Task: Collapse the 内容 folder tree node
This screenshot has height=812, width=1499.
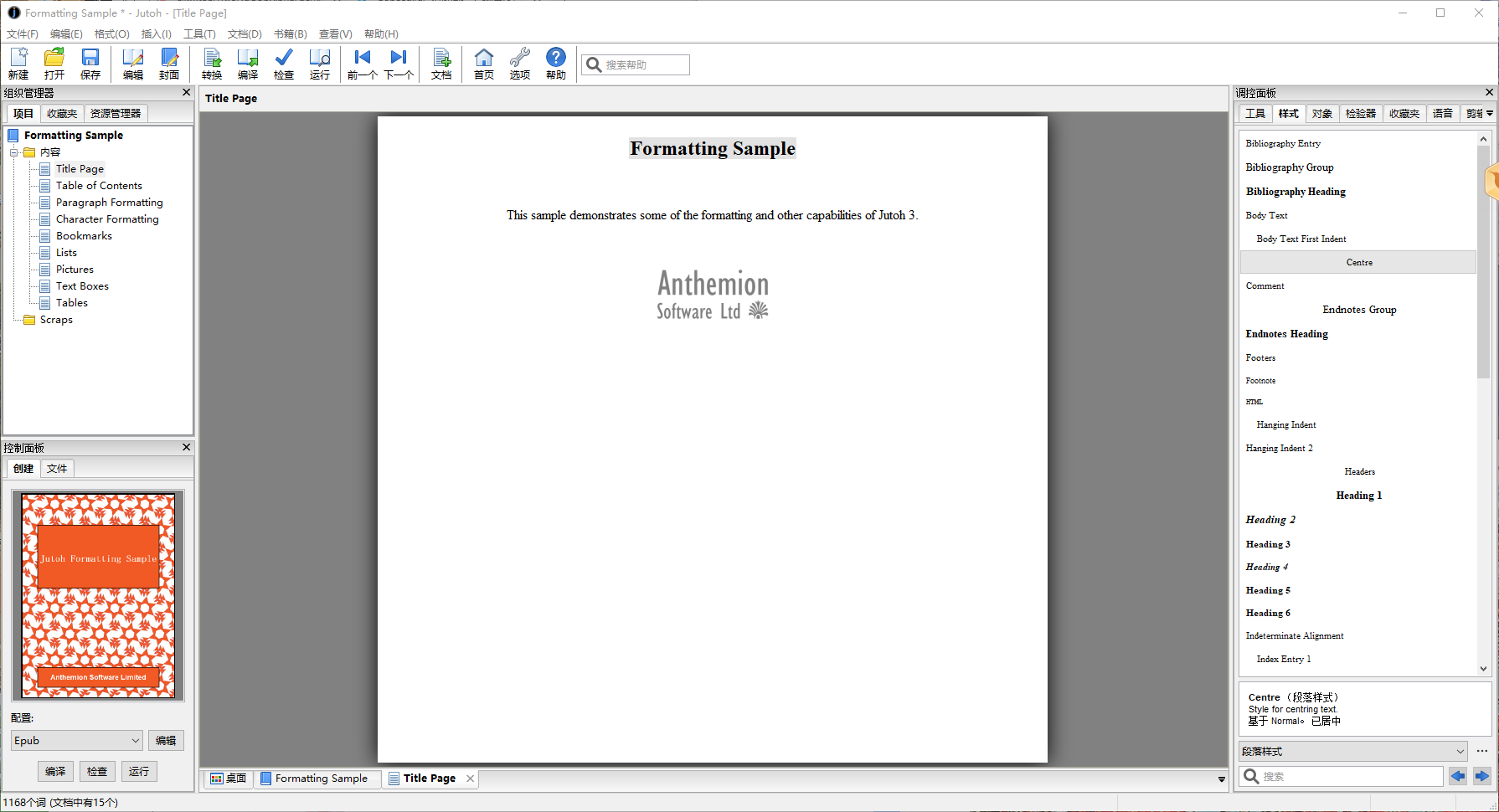Action: [x=14, y=152]
